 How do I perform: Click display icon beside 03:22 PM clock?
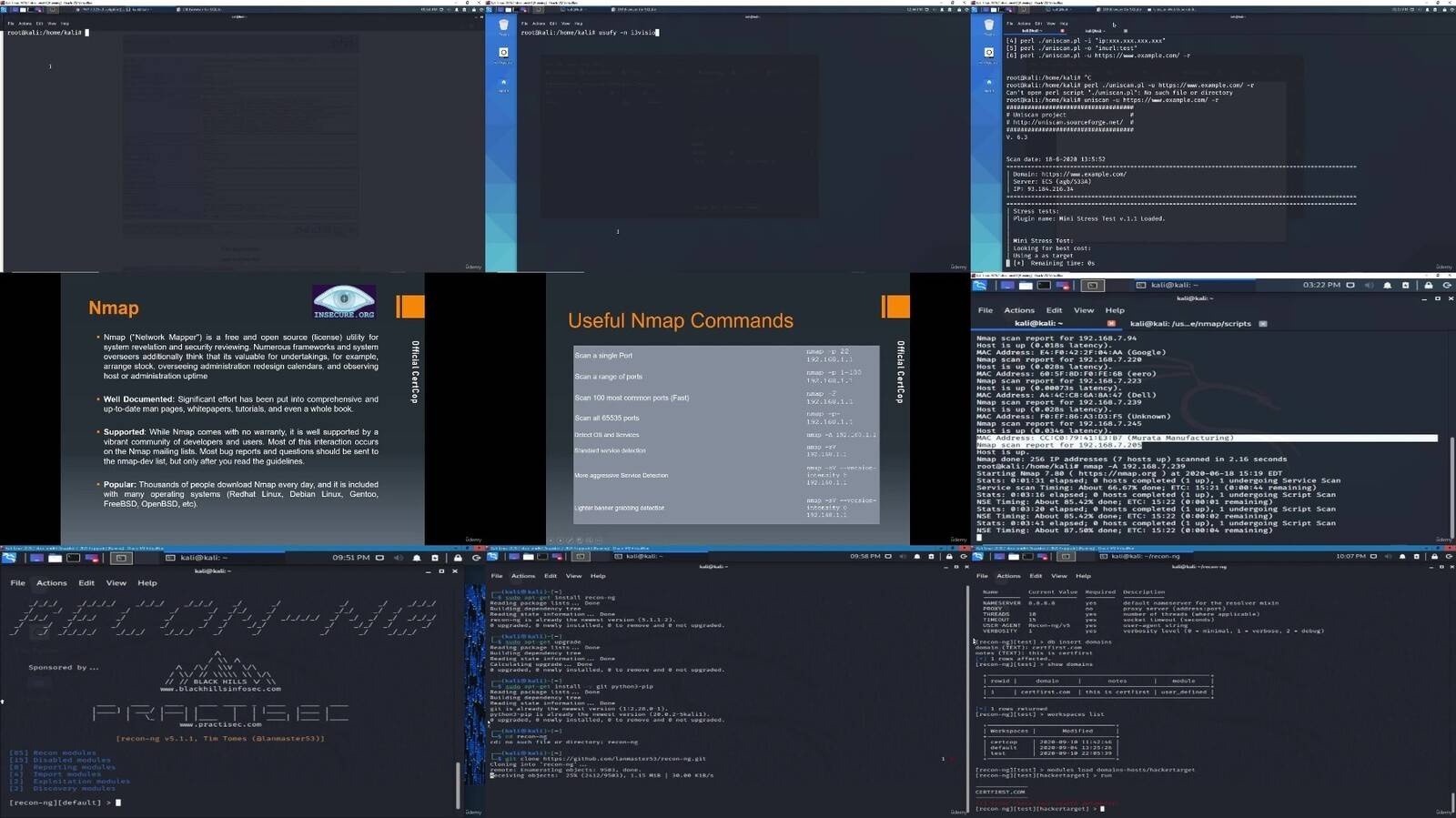[1350, 285]
